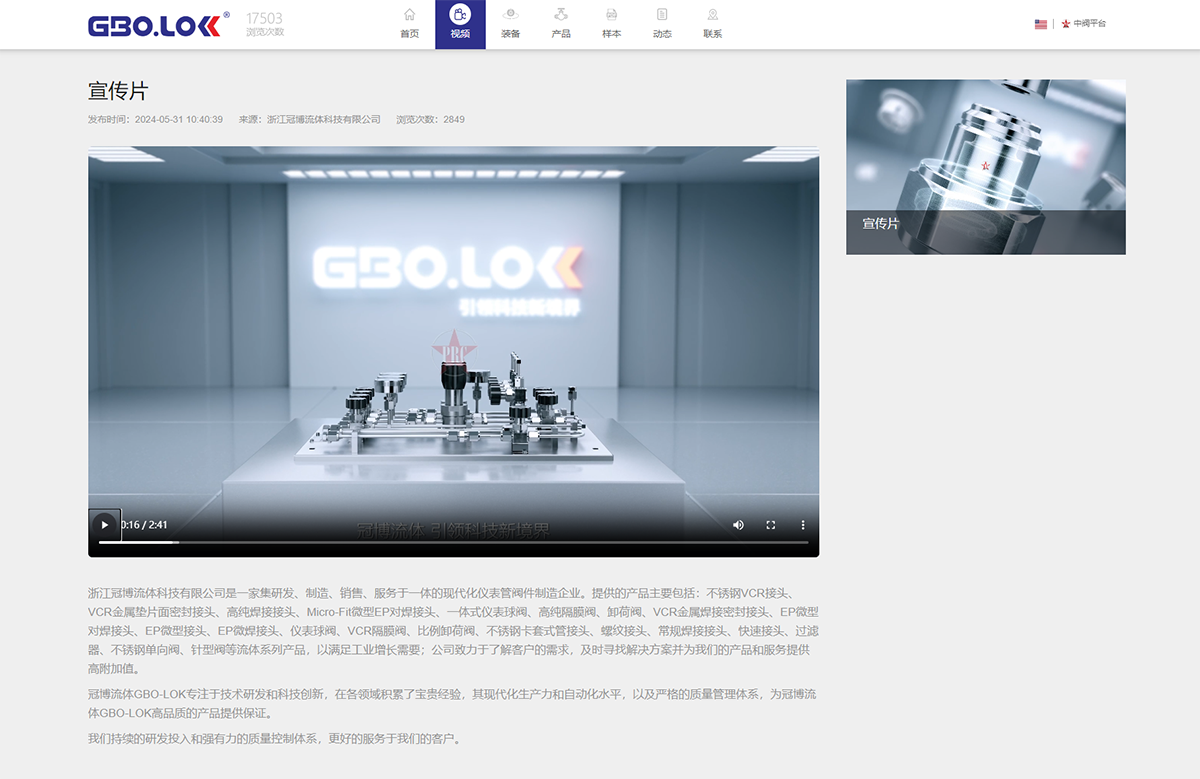Open the 联系 contact icon
Image resolution: width=1200 pixels, height=779 pixels.
[x=712, y=15]
